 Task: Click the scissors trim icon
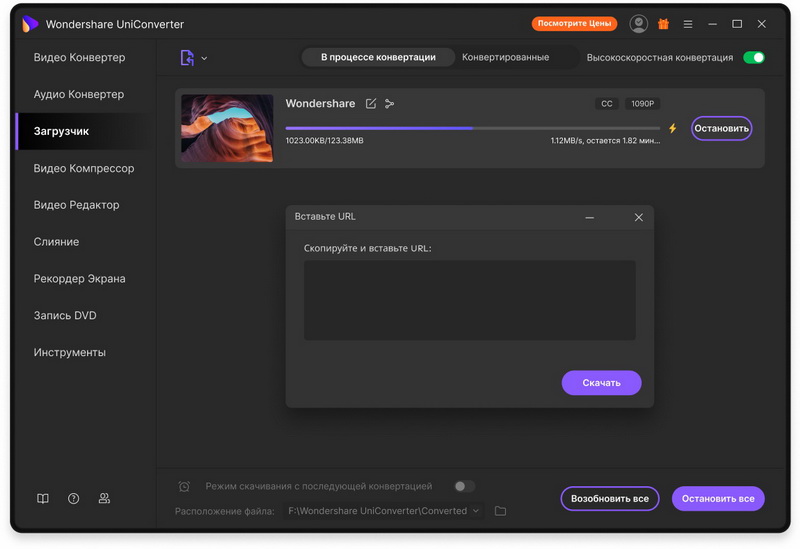coord(390,104)
